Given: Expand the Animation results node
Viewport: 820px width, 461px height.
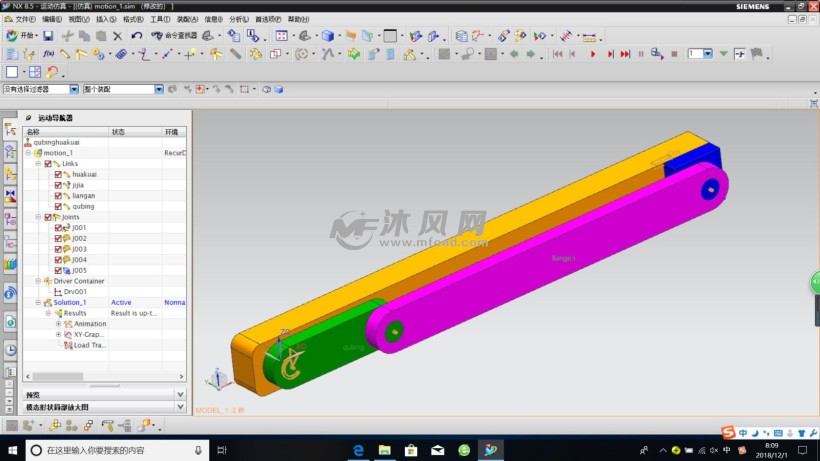Looking at the screenshot, I should pos(58,324).
